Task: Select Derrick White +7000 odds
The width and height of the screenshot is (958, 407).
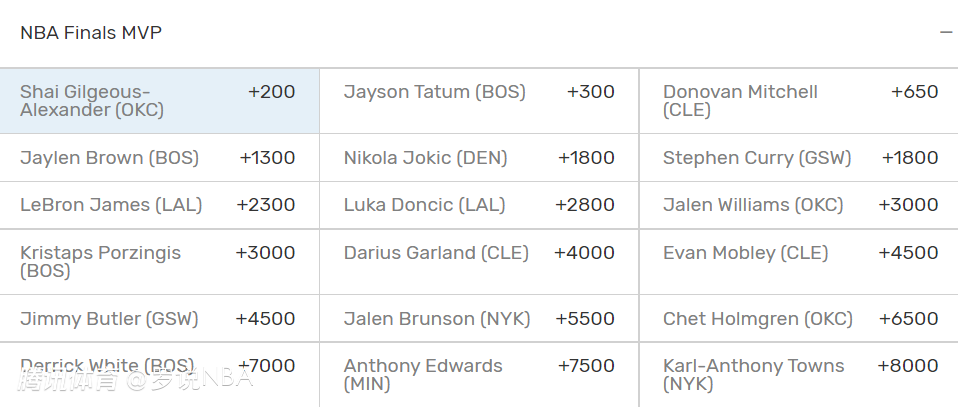Action: (x=159, y=375)
